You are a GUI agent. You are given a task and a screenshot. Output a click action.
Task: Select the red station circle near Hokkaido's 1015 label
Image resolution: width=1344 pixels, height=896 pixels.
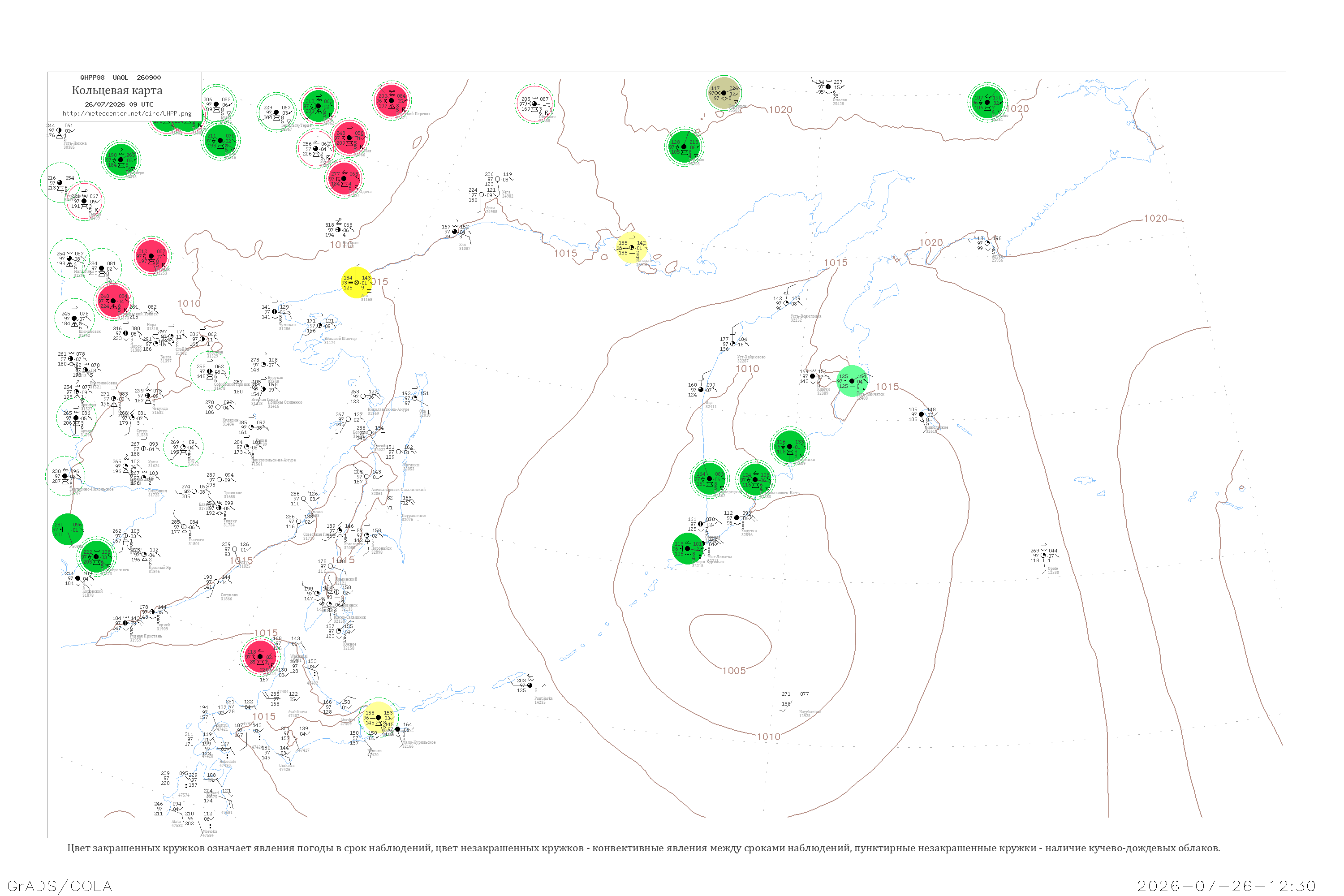(260, 657)
